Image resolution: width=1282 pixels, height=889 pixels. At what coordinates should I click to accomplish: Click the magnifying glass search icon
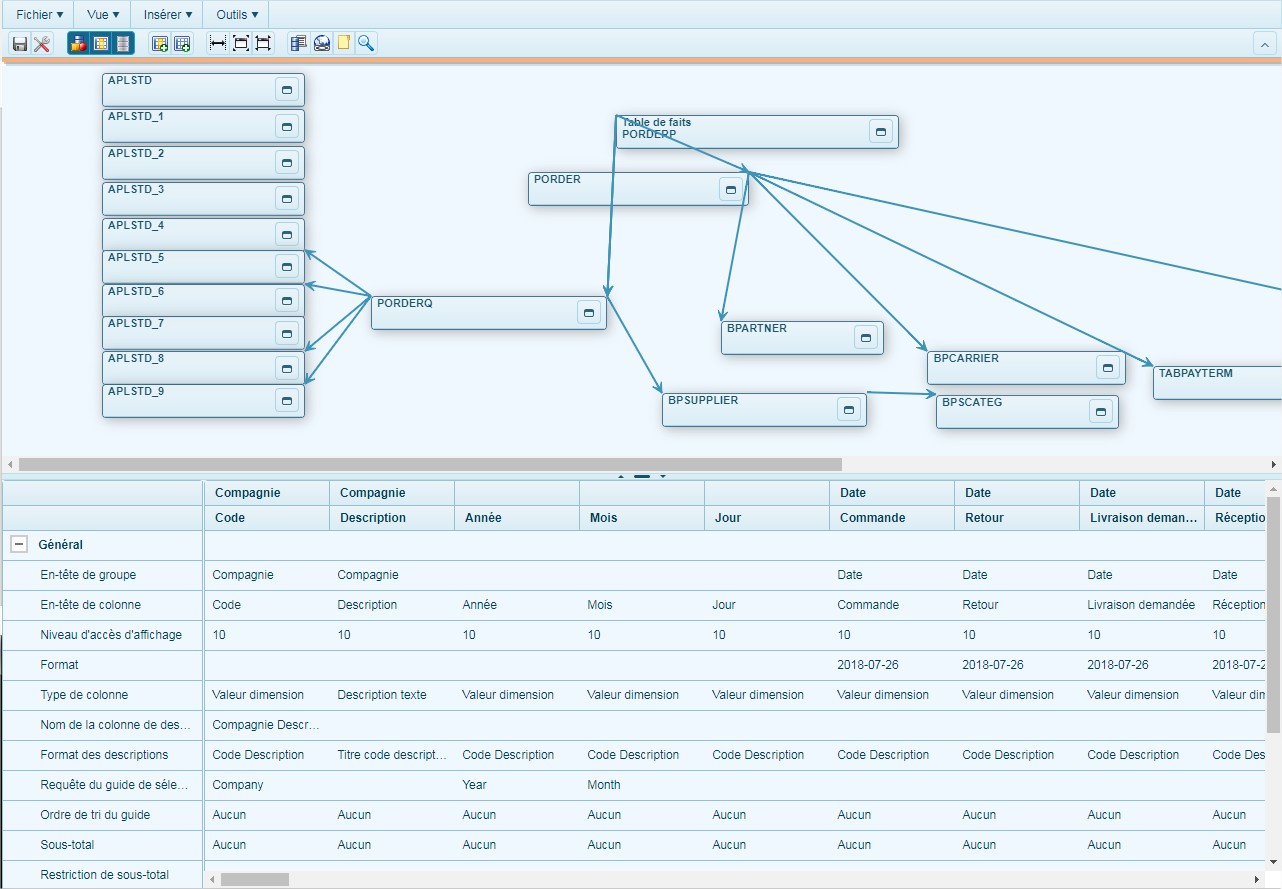pos(366,43)
